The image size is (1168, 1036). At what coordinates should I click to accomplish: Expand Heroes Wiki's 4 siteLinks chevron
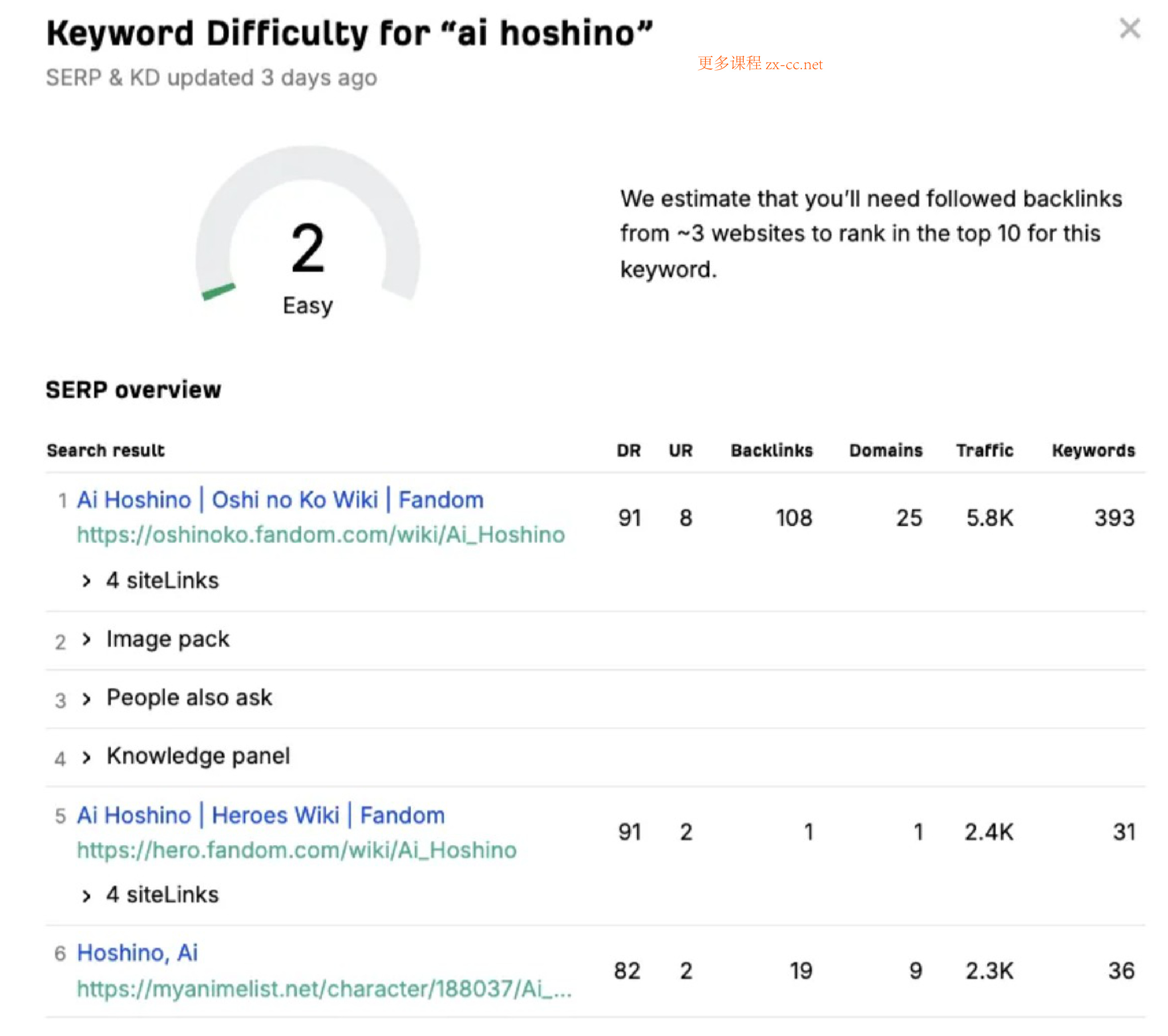pos(86,895)
